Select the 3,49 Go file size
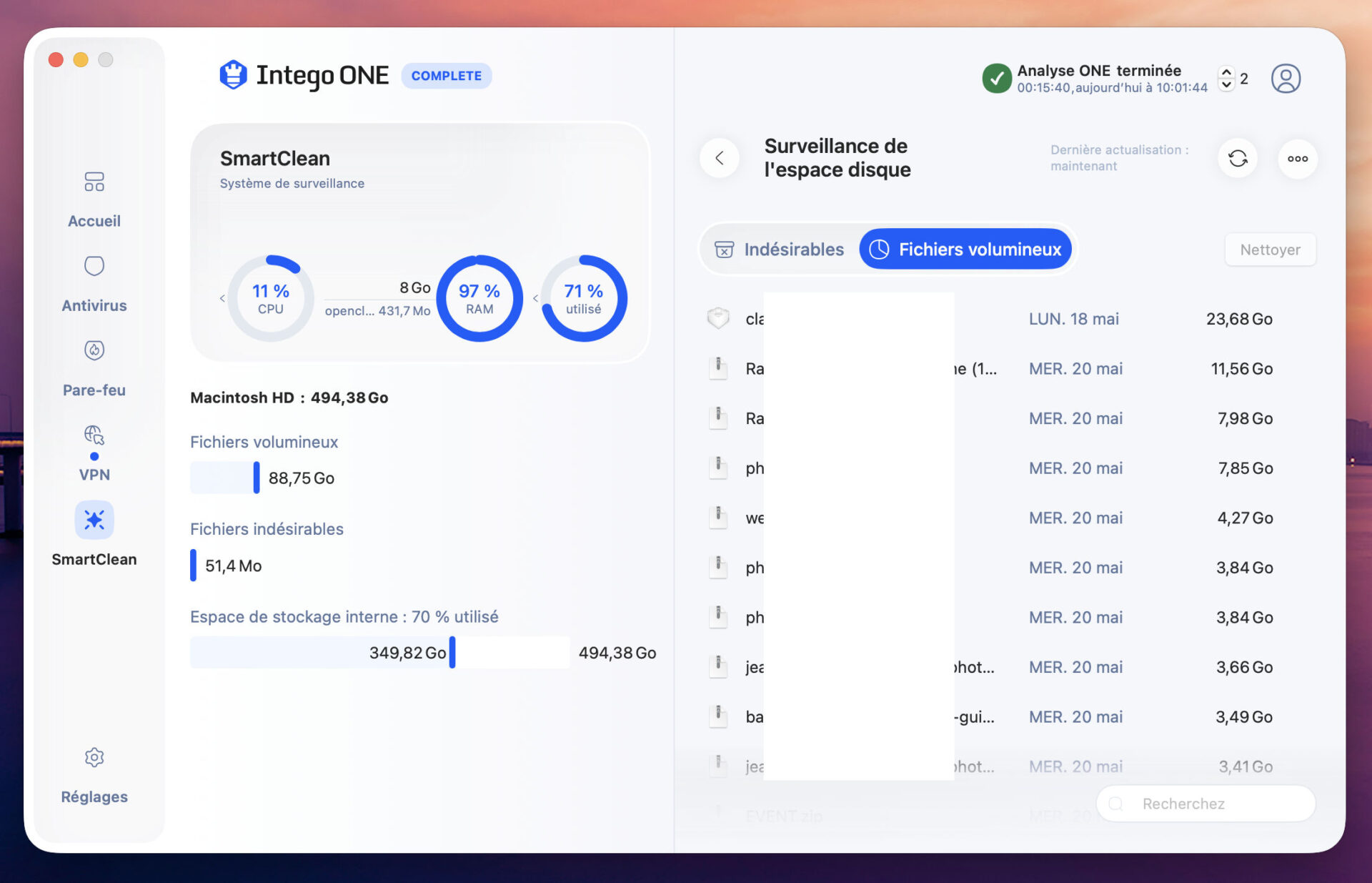This screenshot has width=1372, height=883. coord(1244,716)
